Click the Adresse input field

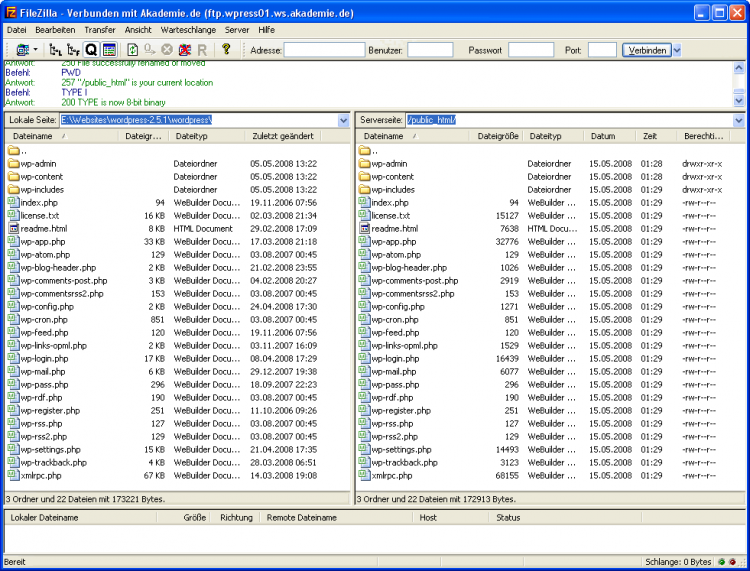[324, 50]
